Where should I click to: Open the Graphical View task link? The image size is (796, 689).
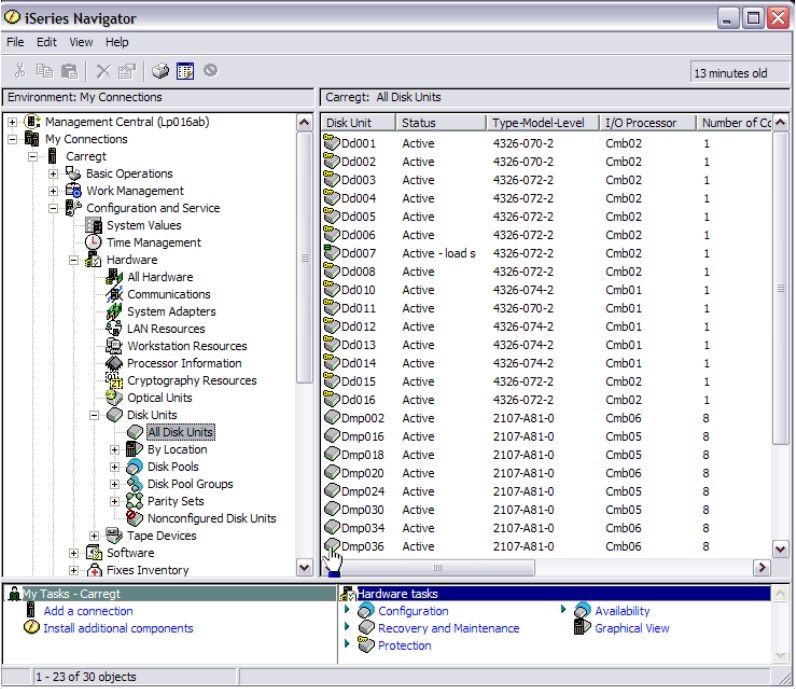click(x=632, y=628)
